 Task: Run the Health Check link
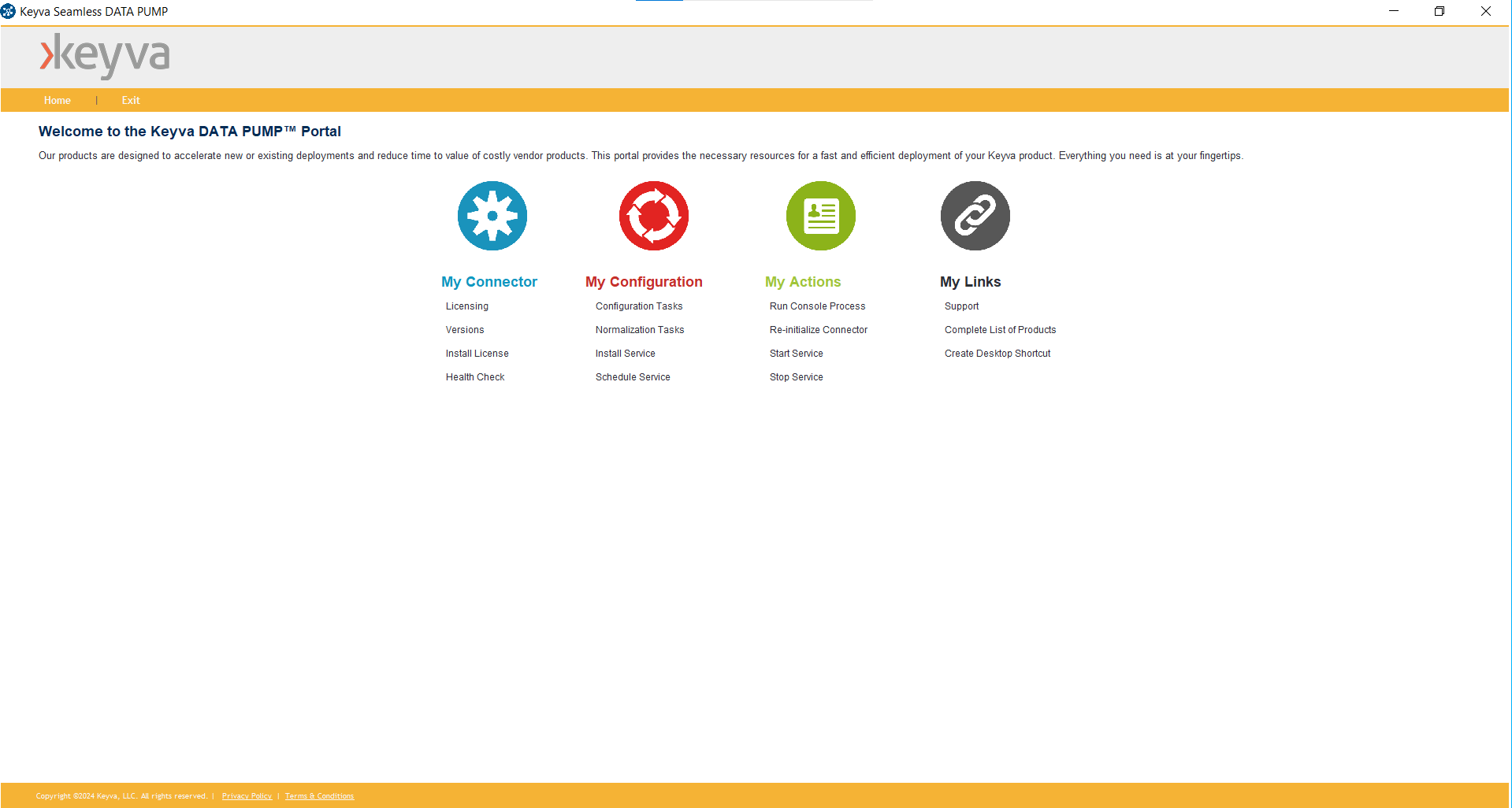(475, 377)
